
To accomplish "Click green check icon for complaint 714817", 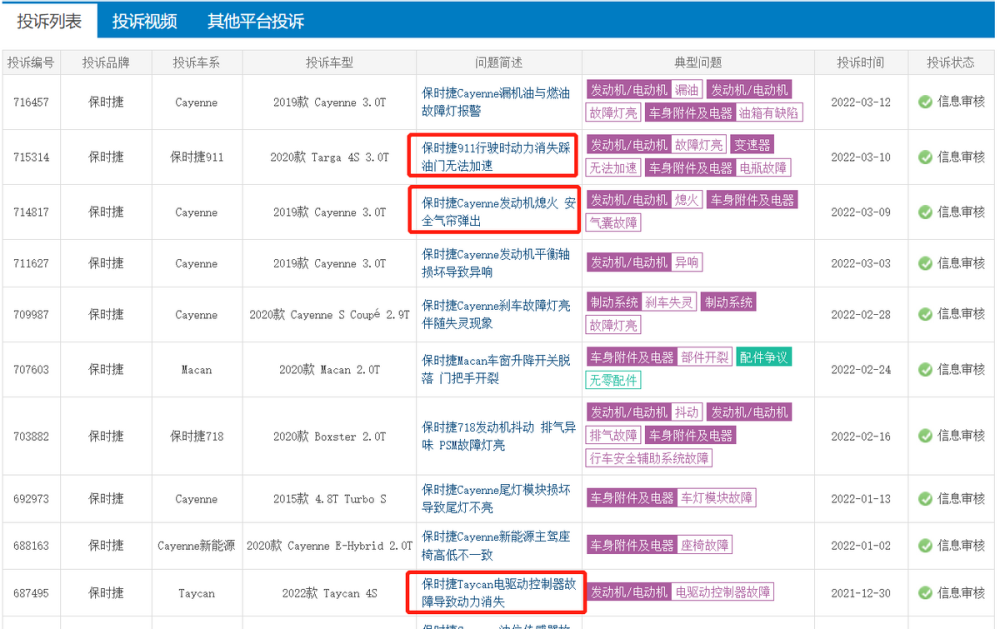I will coord(925,212).
